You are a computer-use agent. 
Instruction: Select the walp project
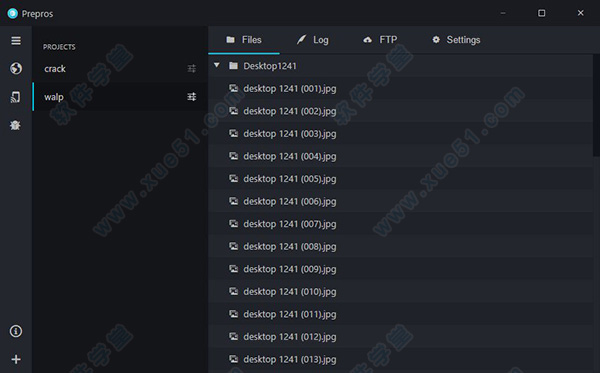pyautogui.click(x=120, y=97)
